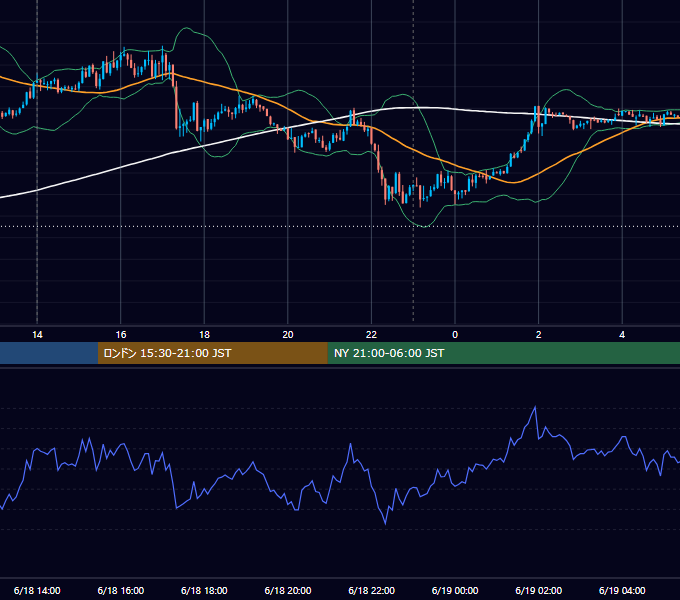Click the 14 hour axis label
680x600 pixels.
(37, 335)
